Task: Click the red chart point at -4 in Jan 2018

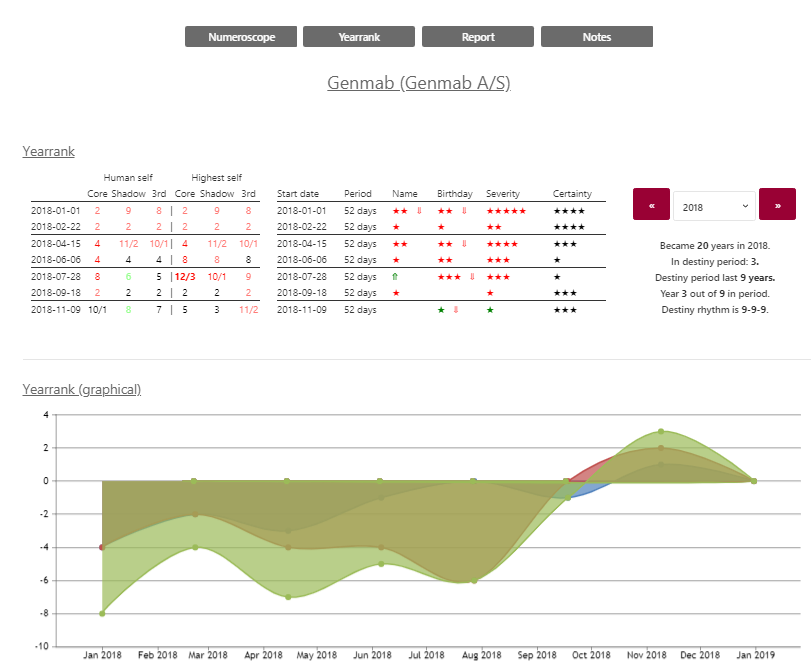Action: coord(102,547)
